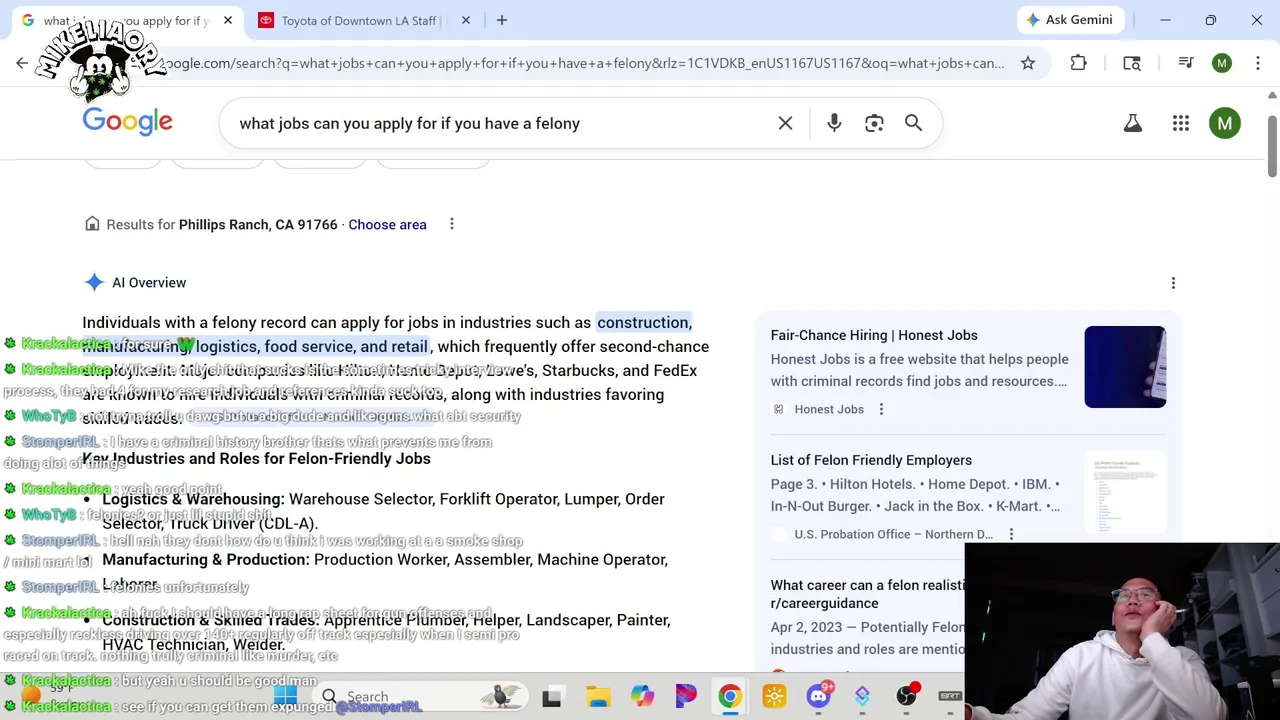Open Windows Start button on taskbar
1280x720 pixels.
tap(284, 696)
